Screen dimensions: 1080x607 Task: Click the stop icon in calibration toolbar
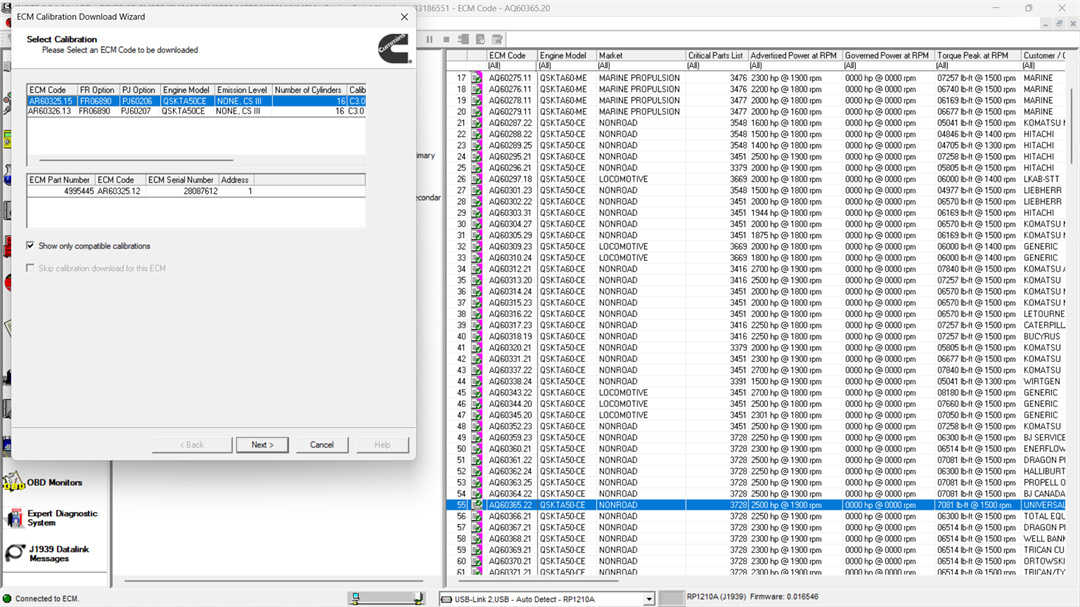click(447, 40)
